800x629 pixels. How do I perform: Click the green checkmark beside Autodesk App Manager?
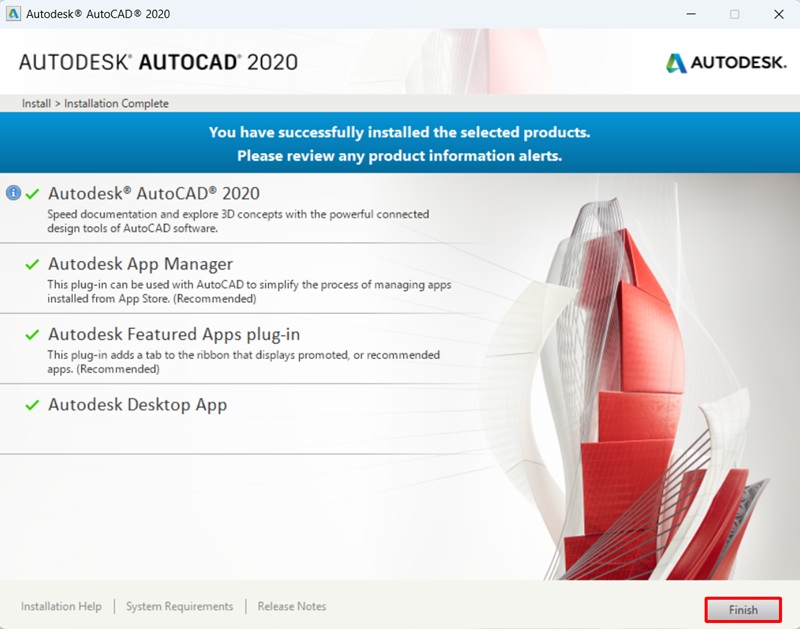(32, 264)
